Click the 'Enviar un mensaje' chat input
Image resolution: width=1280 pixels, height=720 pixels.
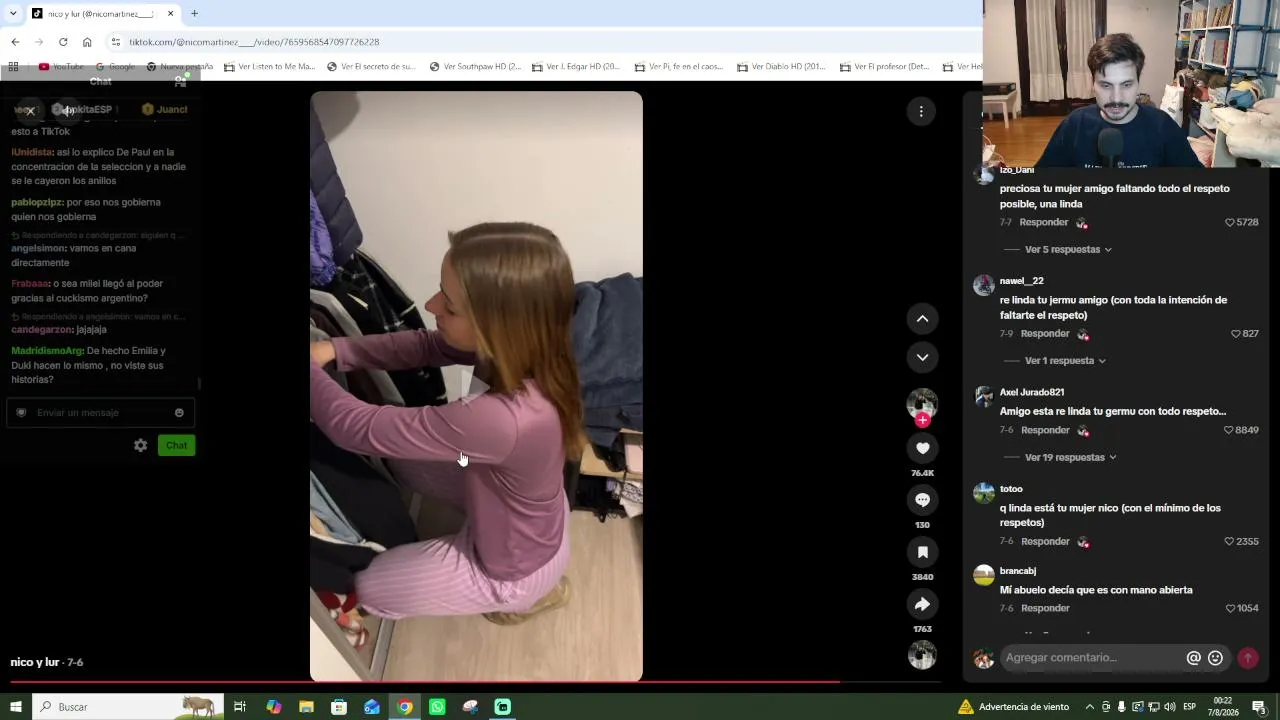point(100,413)
